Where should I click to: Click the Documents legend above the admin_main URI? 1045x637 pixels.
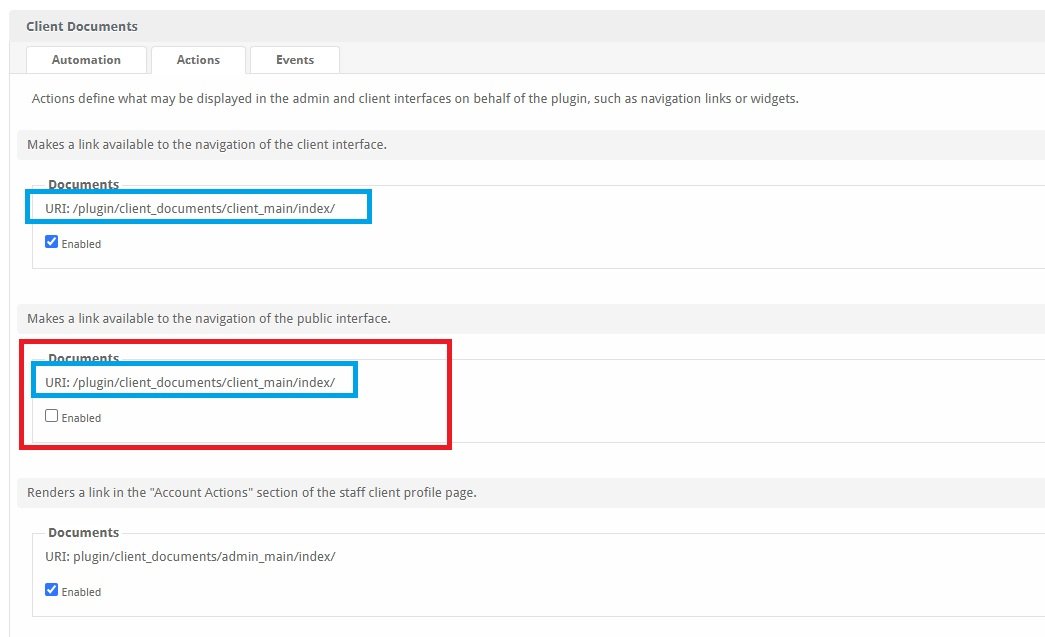83,532
